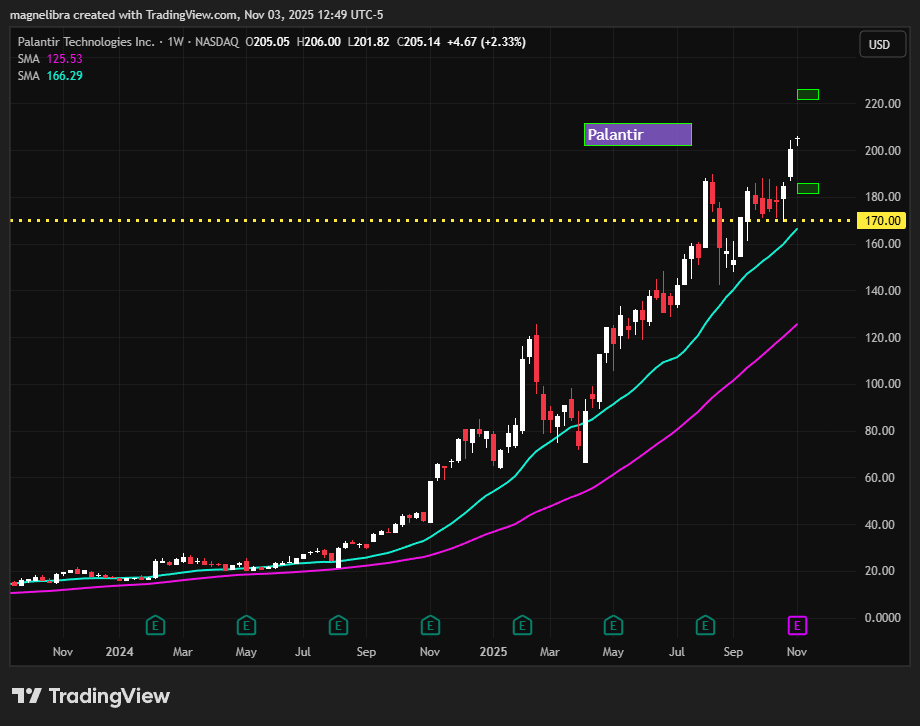
Task: Click the 2024 label on time axis
Action: pos(119,651)
